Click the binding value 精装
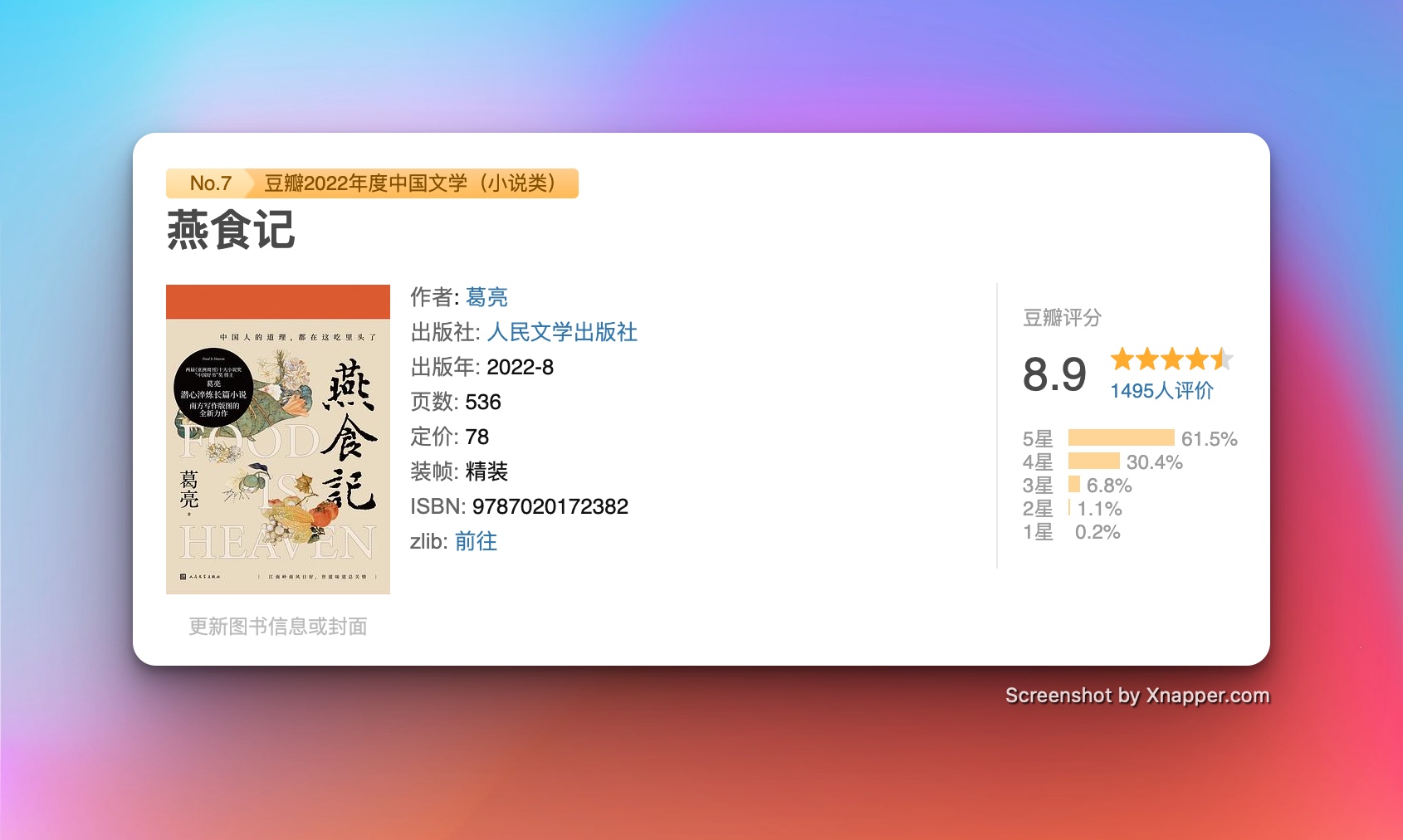1403x840 pixels. pos(486,471)
